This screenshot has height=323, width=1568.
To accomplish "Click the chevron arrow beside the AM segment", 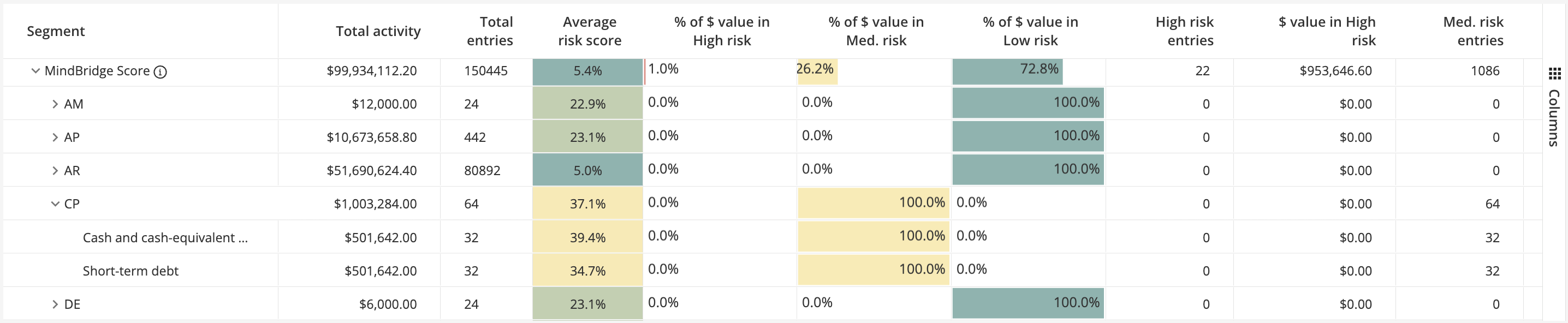I will tap(54, 104).
